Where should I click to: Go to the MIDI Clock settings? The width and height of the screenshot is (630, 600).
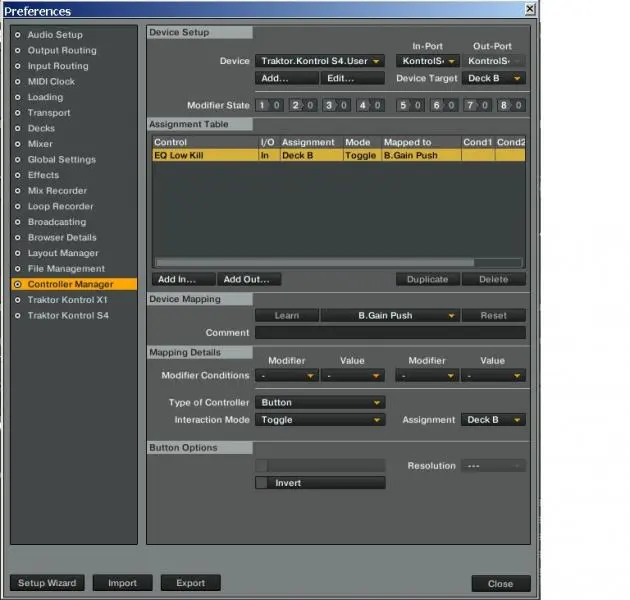pyautogui.click(x=50, y=82)
